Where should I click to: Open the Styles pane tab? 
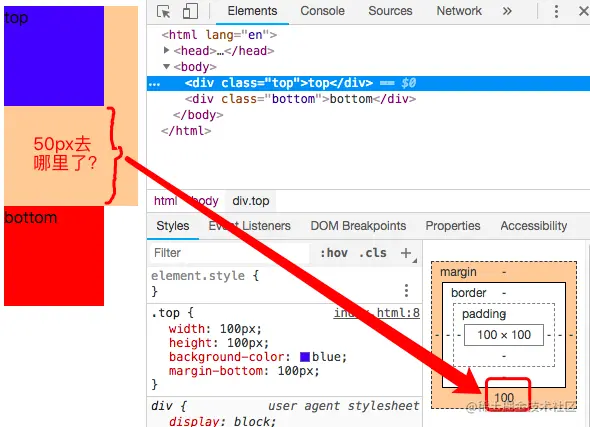pos(173,226)
